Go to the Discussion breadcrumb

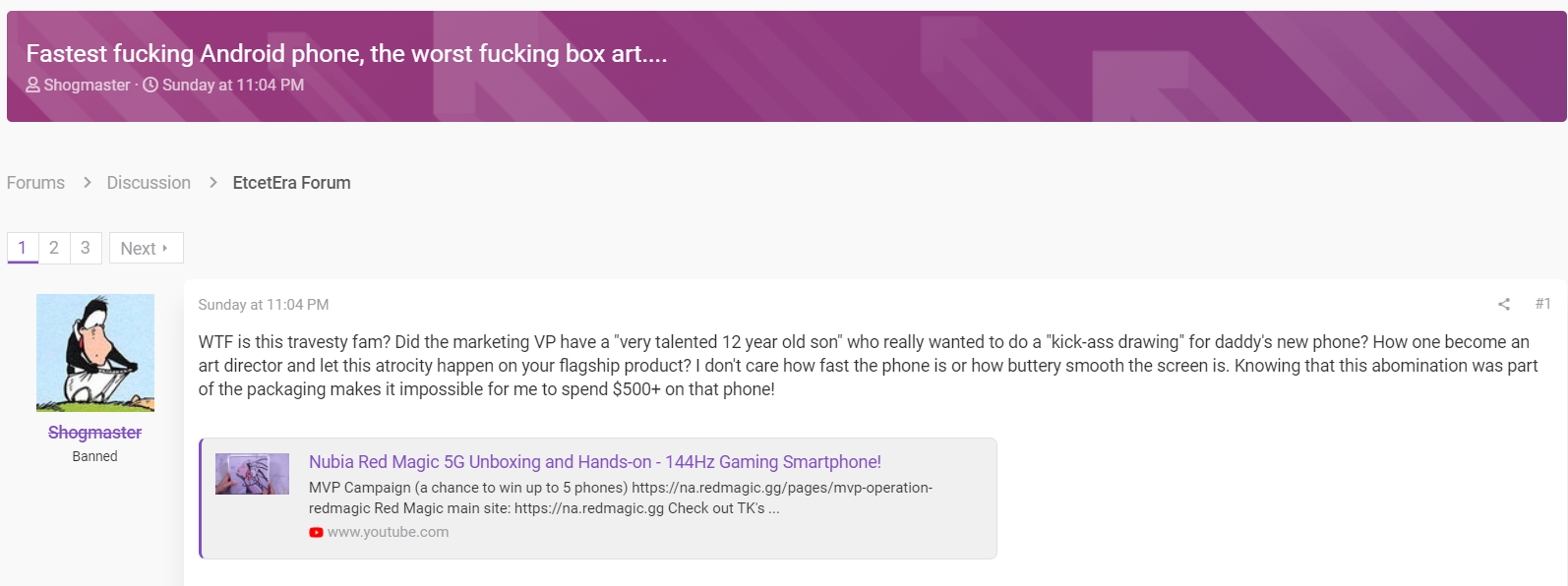tap(149, 183)
